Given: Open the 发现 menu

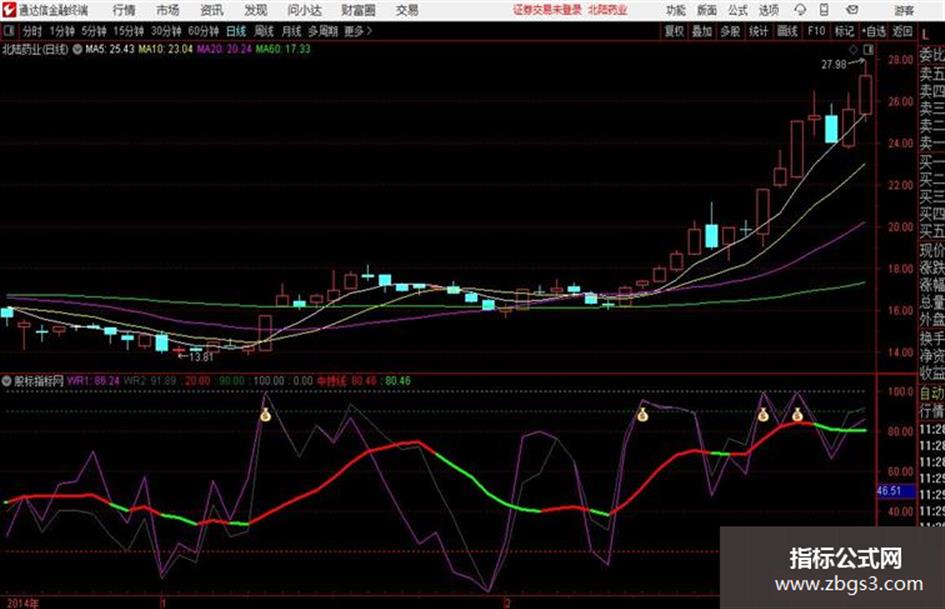Looking at the screenshot, I should 256,10.
